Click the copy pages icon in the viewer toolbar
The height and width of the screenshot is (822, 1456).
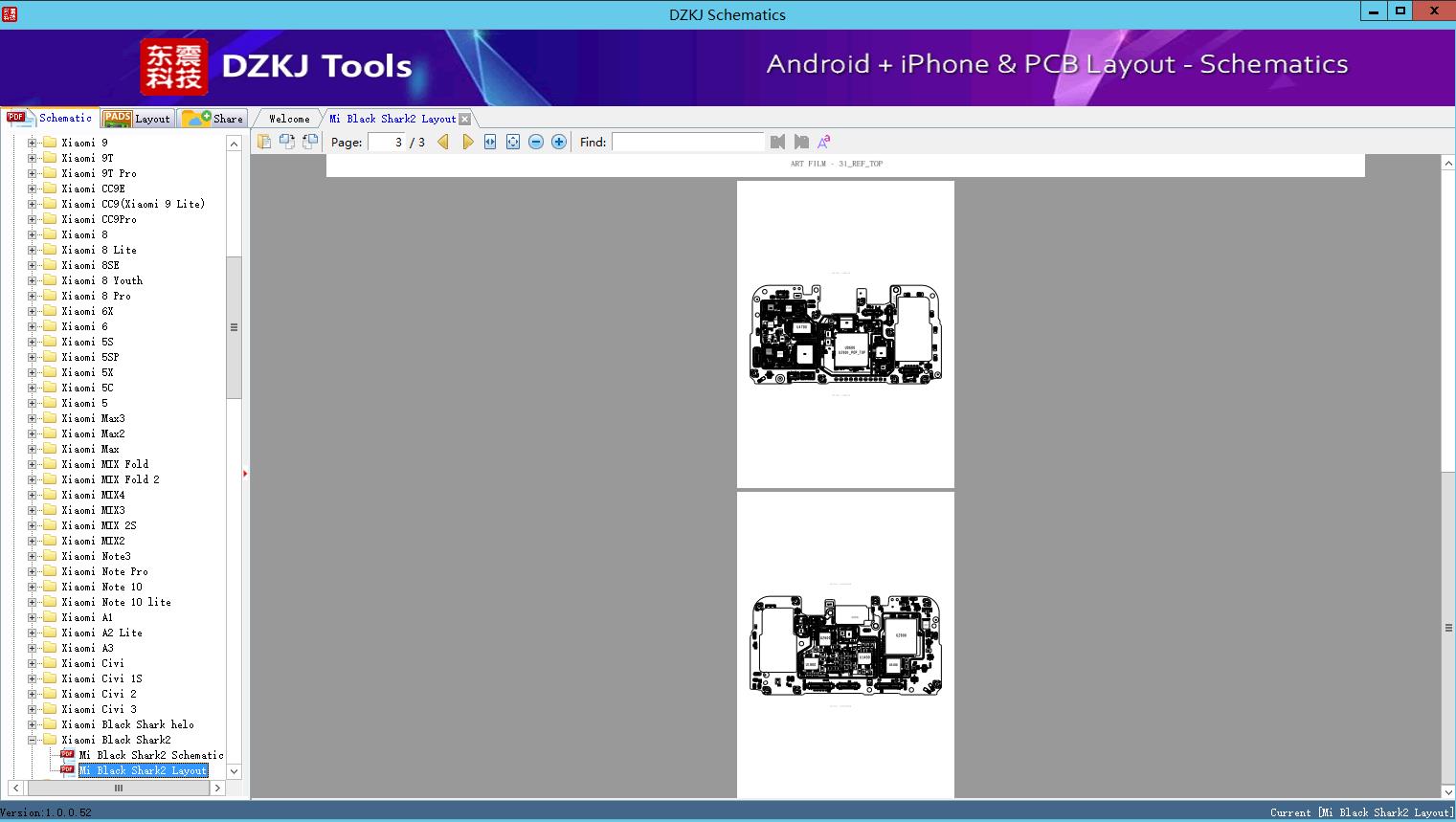click(264, 142)
